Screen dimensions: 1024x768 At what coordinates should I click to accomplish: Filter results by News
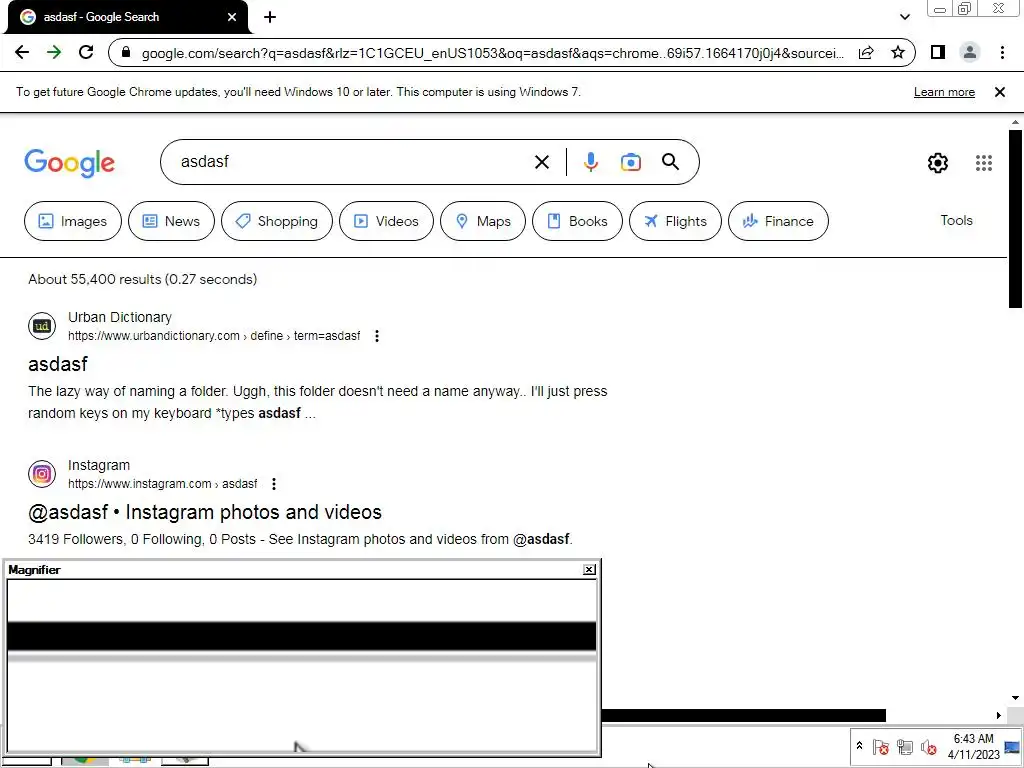(171, 221)
